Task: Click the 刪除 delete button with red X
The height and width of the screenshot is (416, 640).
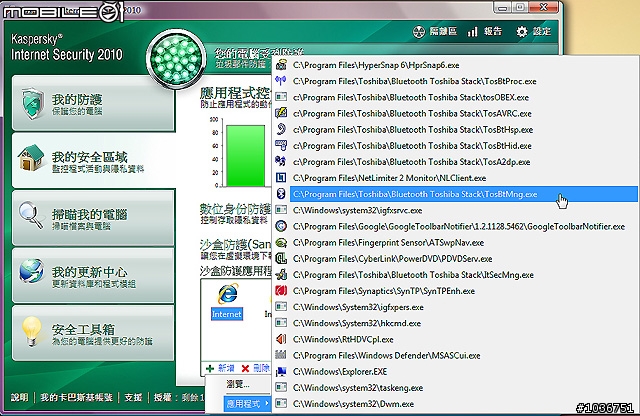Action: pos(256,368)
